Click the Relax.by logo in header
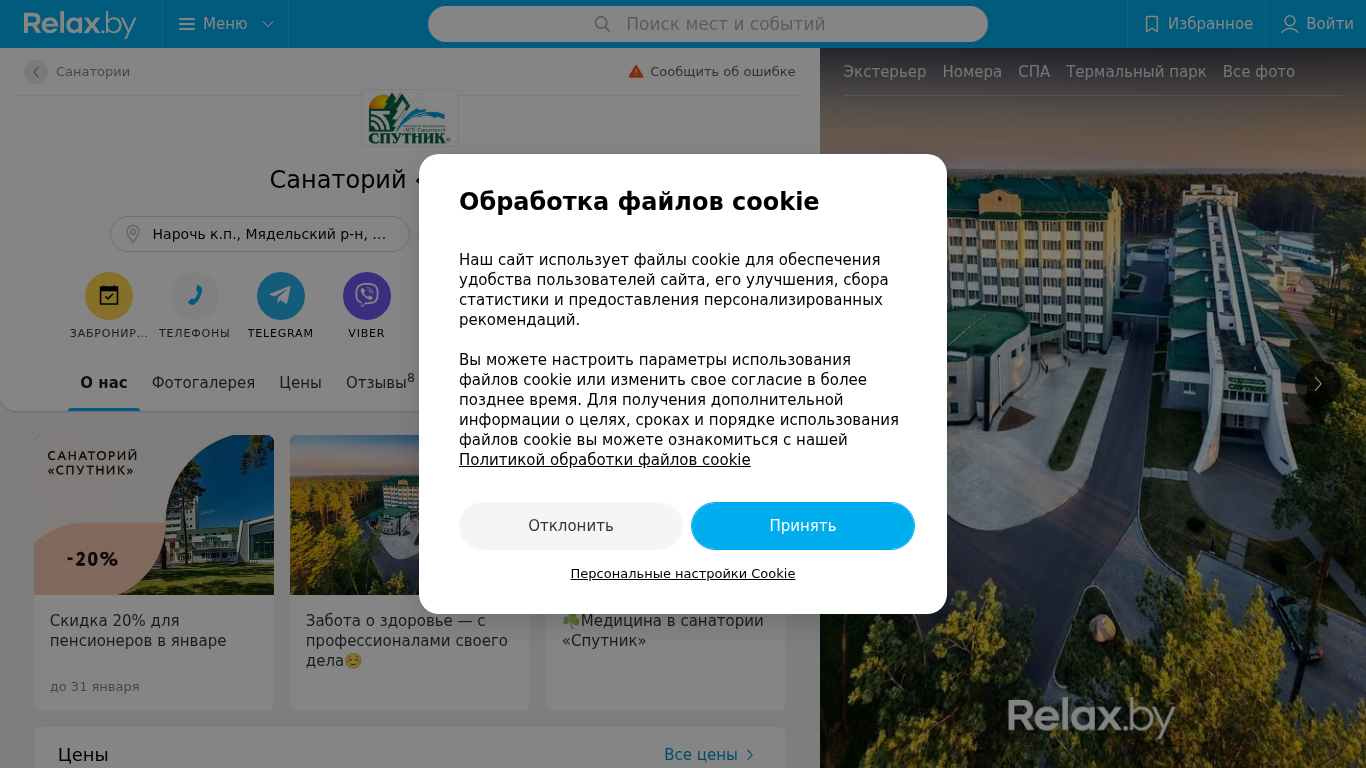Image resolution: width=1366 pixels, height=768 pixels. (x=80, y=24)
